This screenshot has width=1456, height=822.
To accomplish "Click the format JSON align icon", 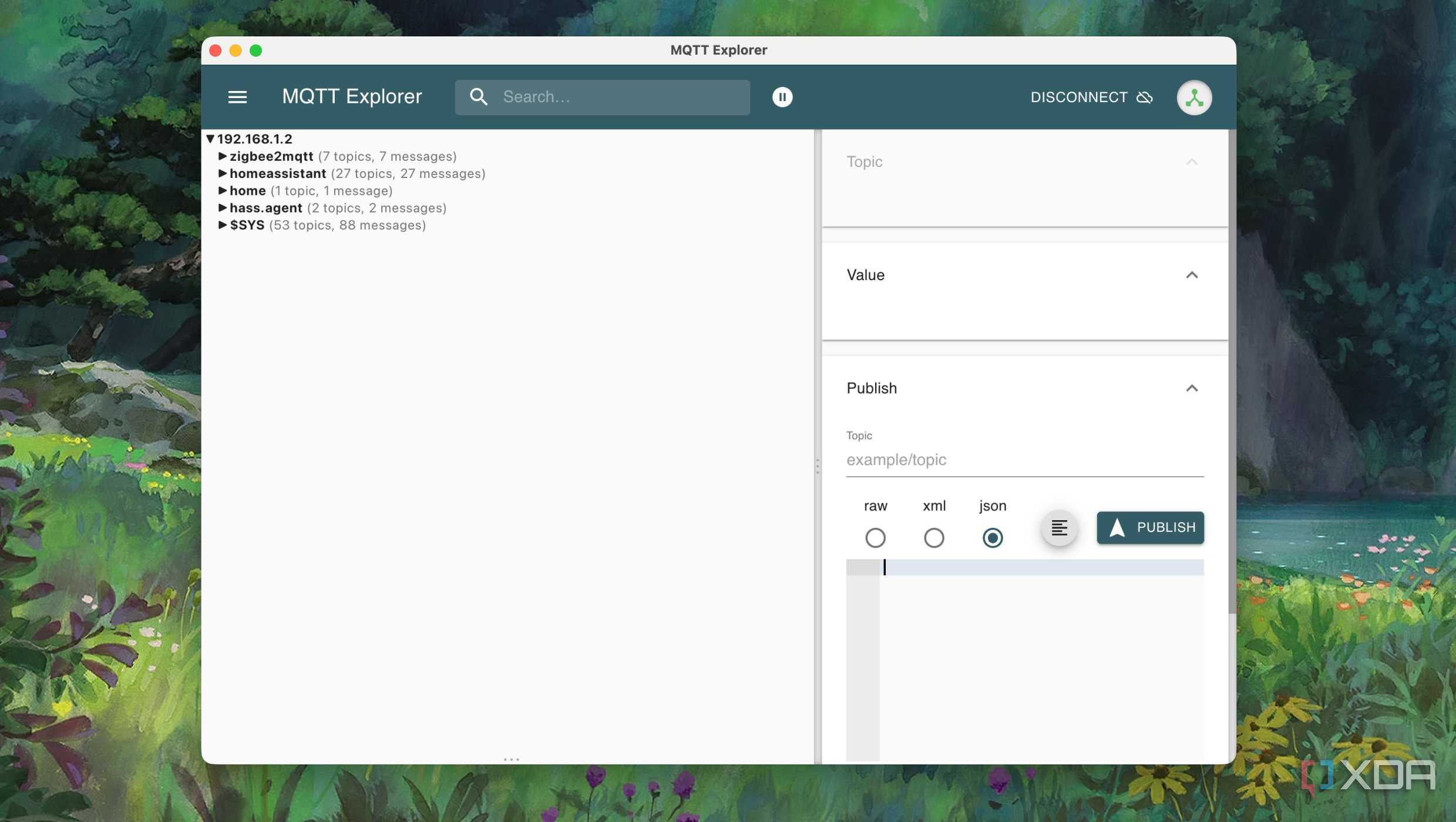I will click(x=1058, y=527).
